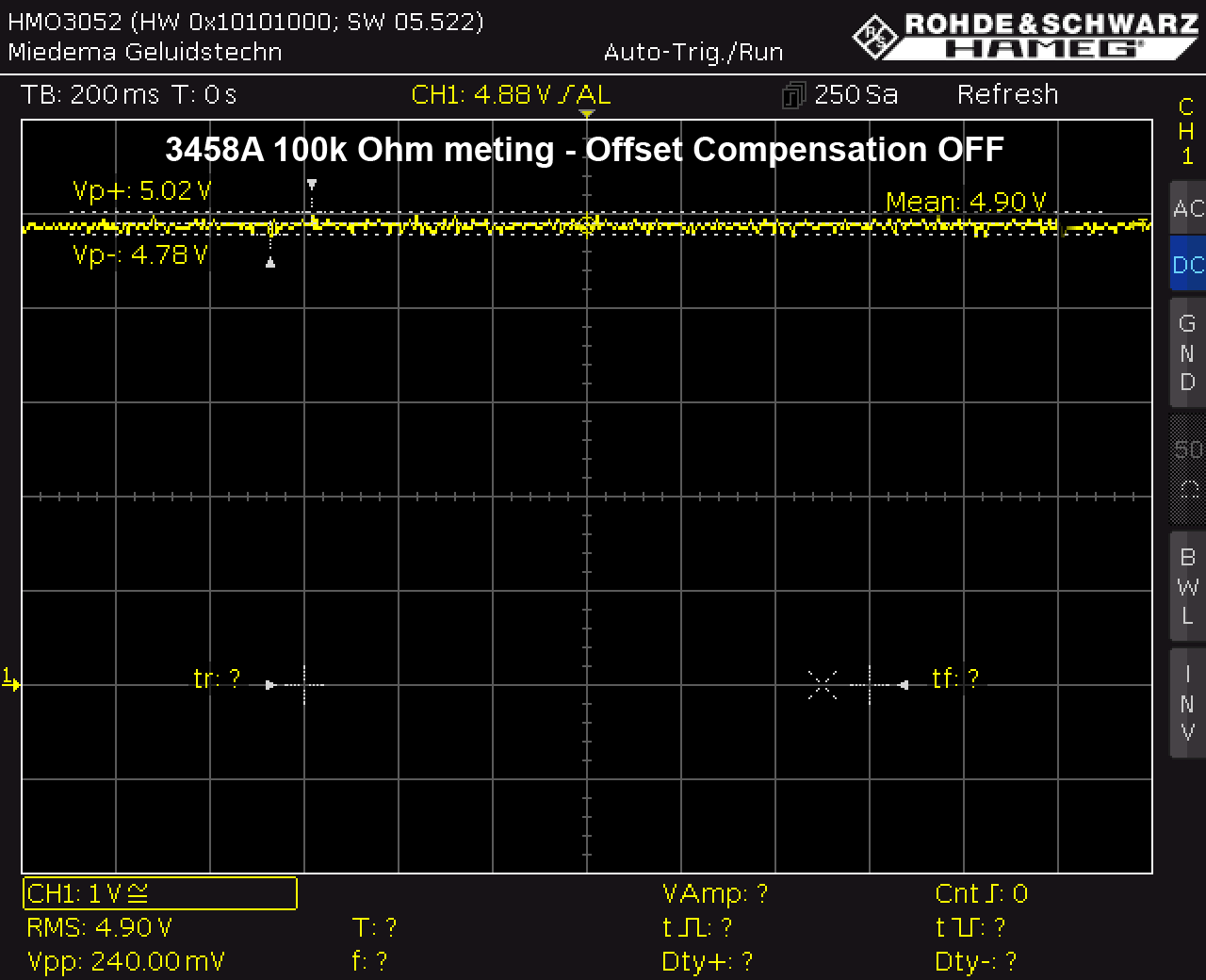The width and height of the screenshot is (1206, 980).
Task: Click the Miedema Geluidstechn owner text
Action: click(145, 52)
